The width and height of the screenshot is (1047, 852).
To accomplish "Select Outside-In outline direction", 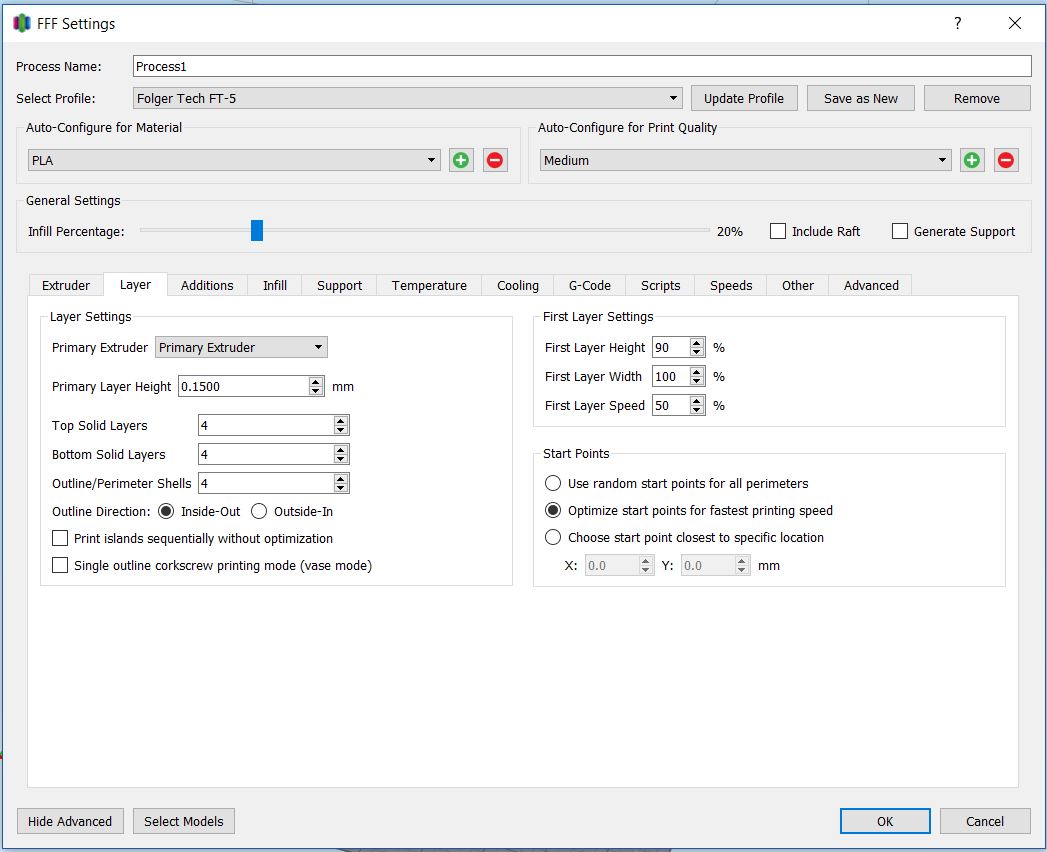I will click(259, 511).
